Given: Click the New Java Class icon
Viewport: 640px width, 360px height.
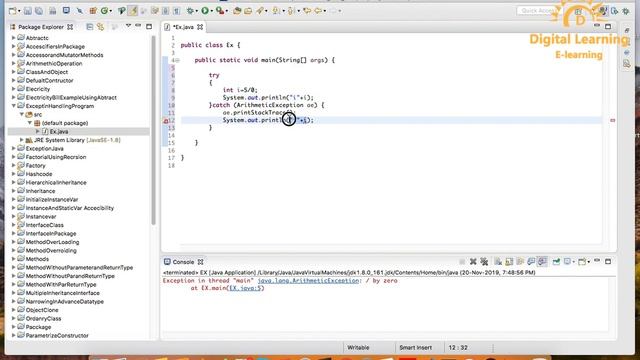Looking at the screenshot, I should click(x=104, y=11).
